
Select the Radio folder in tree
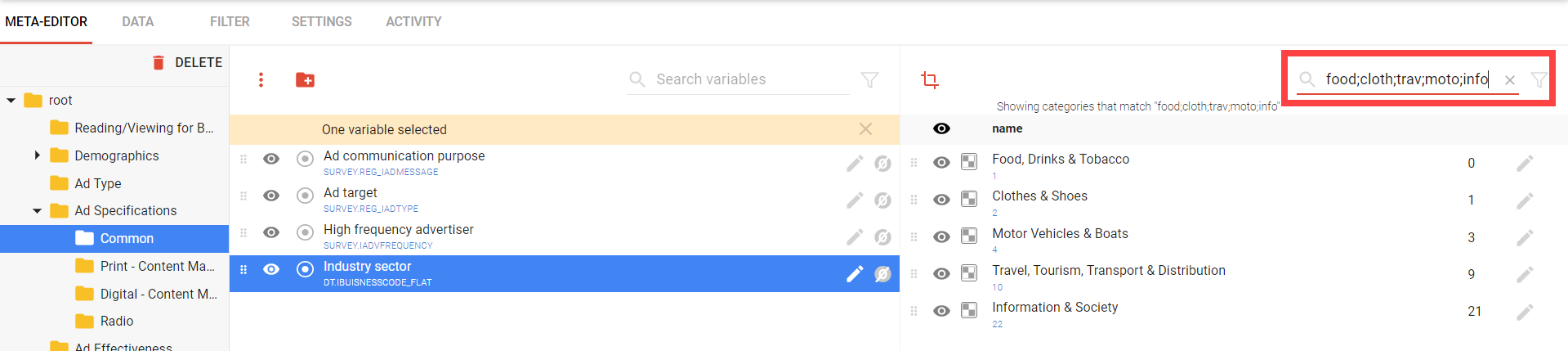[116, 321]
